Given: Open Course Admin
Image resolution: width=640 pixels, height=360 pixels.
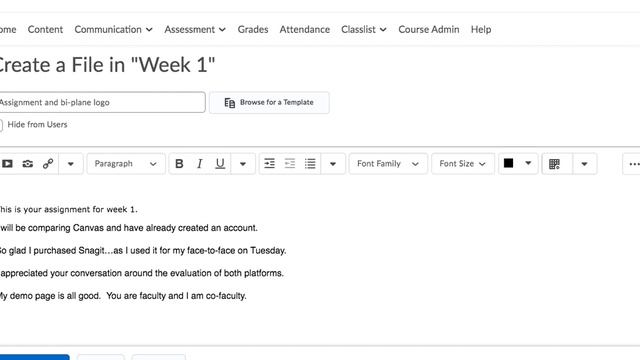Looking at the screenshot, I should pyautogui.click(x=429, y=29).
